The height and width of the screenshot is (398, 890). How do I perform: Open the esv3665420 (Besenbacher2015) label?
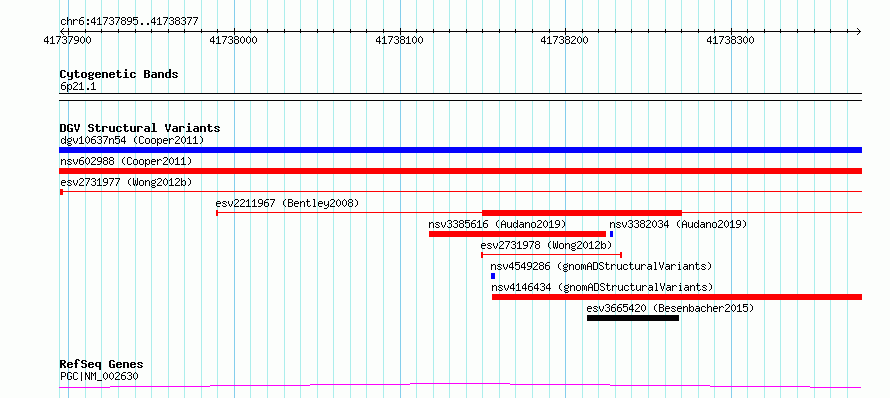pyautogui.click(x=670, y=308)
